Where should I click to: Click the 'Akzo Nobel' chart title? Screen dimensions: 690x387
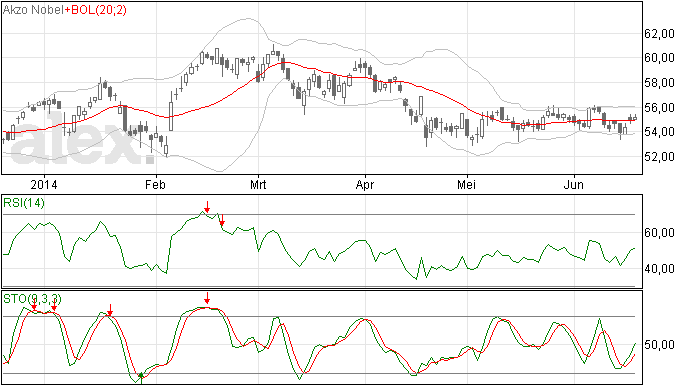coord(33,10)
